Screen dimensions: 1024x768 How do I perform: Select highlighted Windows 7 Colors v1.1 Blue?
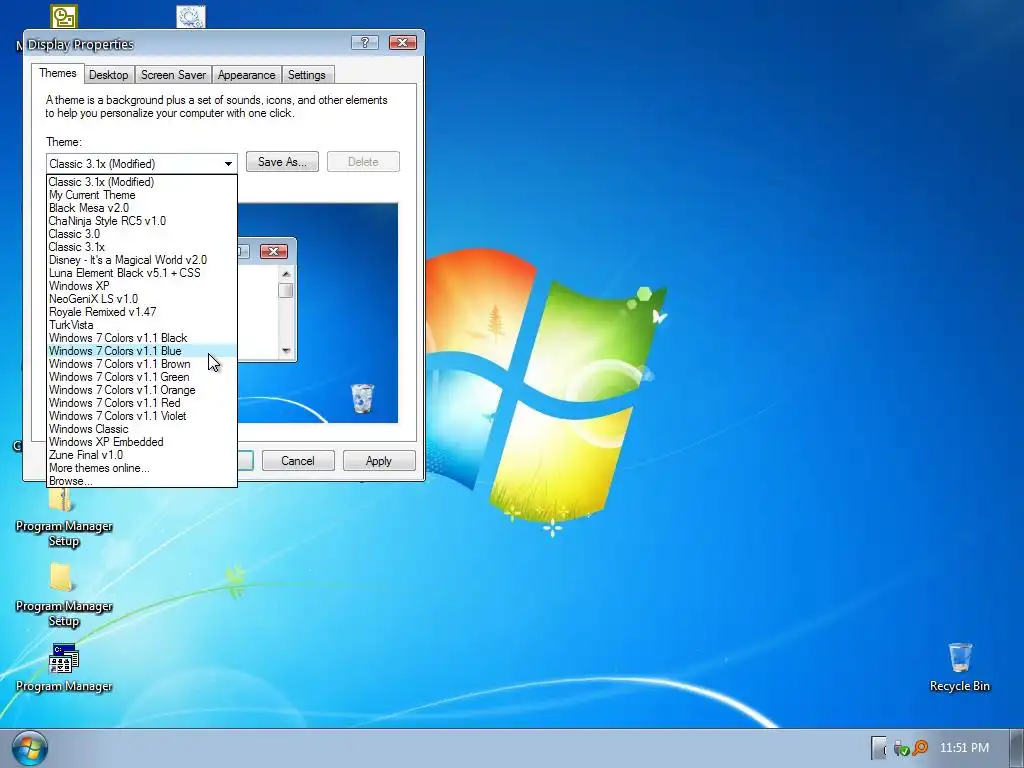142,351
